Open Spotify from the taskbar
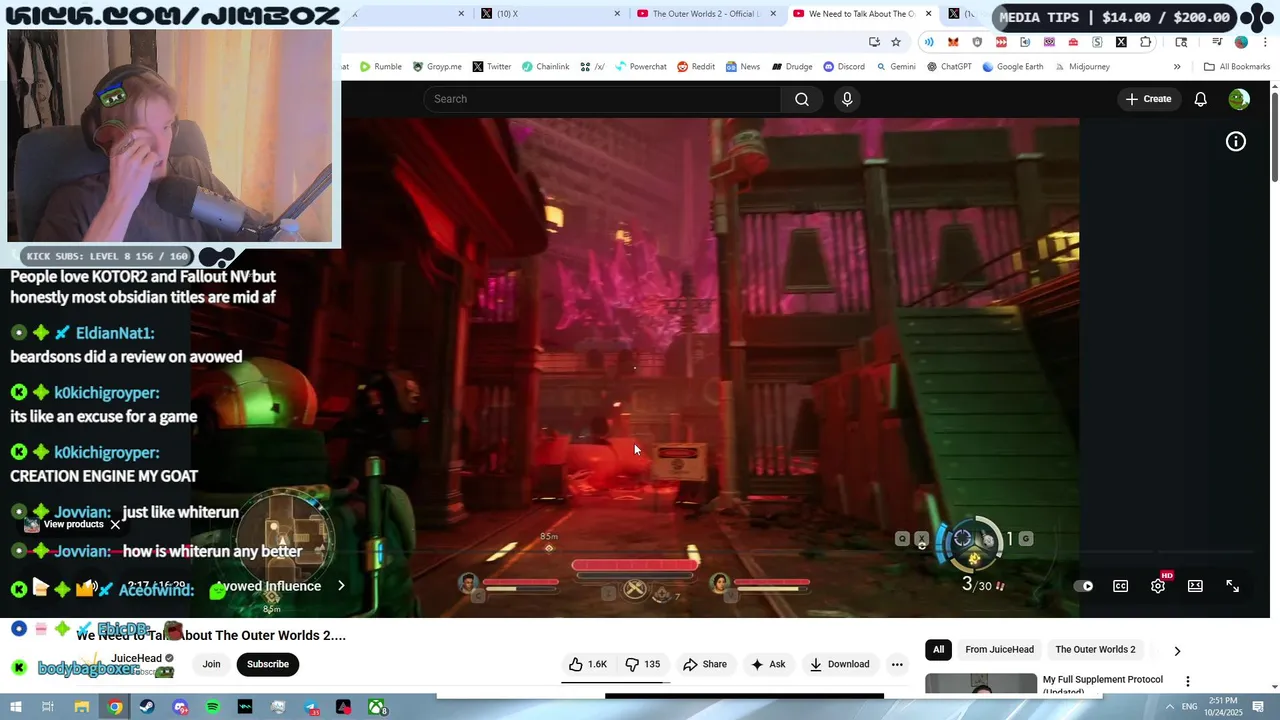Image resolution: width=1280 pixels, height=720 pixels. coord(212,707)
